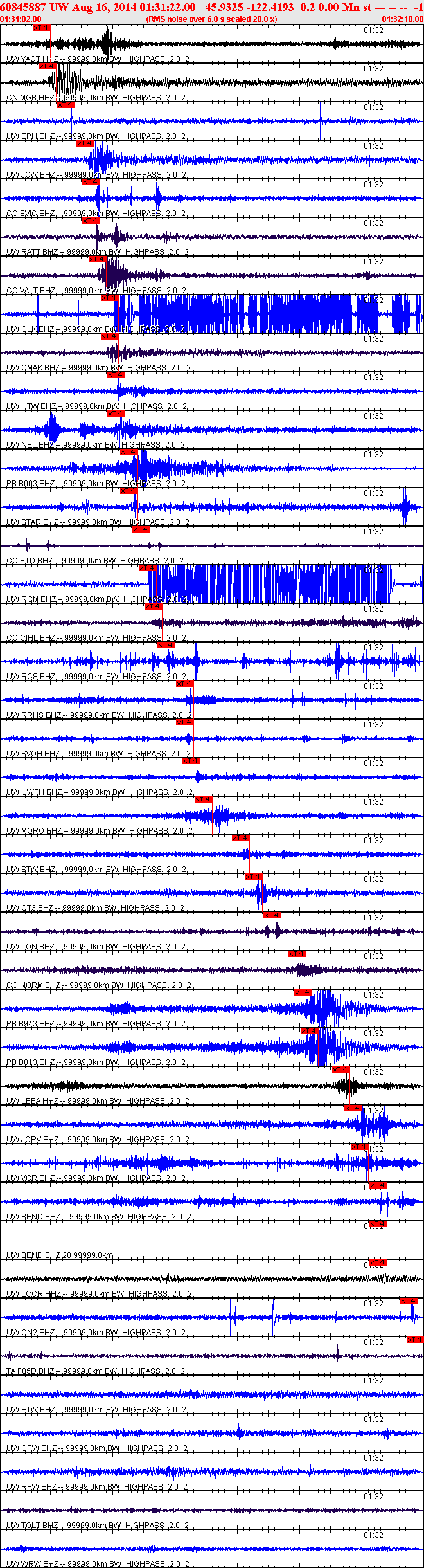The width and height of the screenshot is (424, 1568).
Task: Click the event ID 60845887 in the header
Action: pos(23,7)
